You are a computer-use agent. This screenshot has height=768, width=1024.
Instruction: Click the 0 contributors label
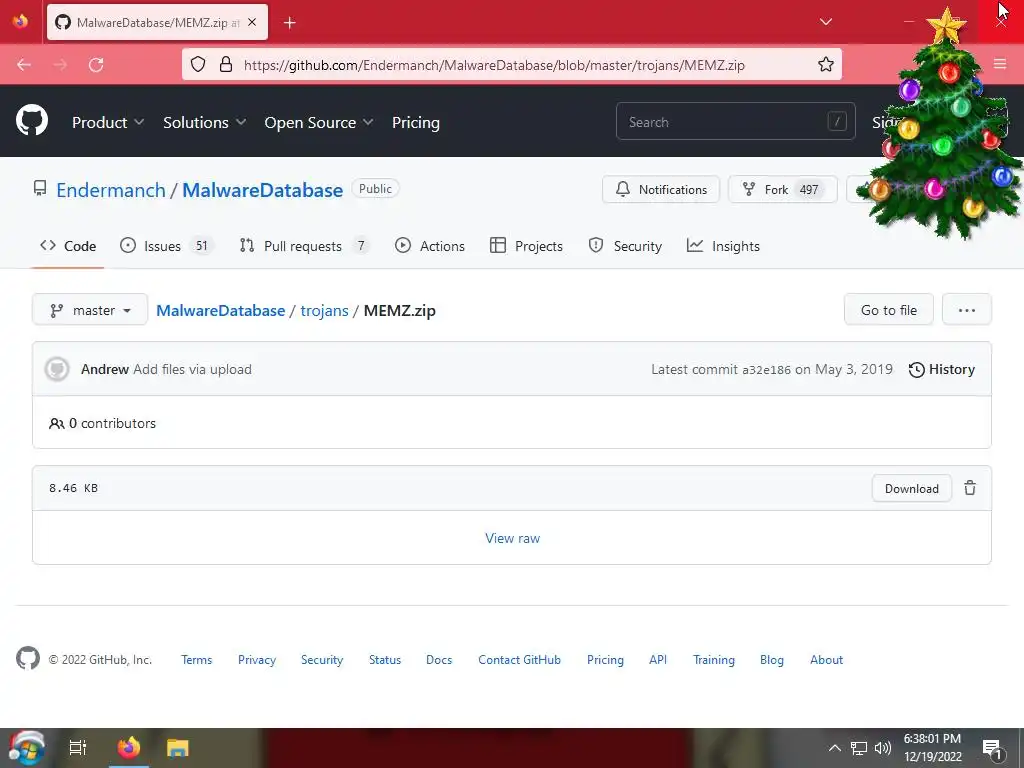(103, 423)
